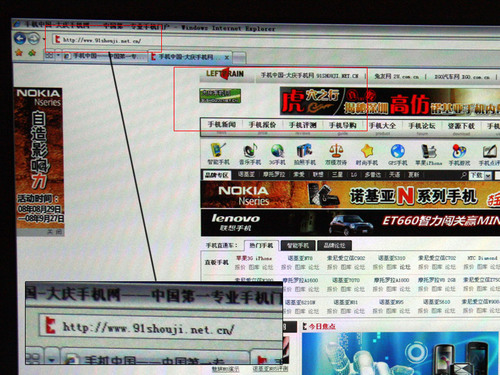Open the LG brand link

click(354, 175)
